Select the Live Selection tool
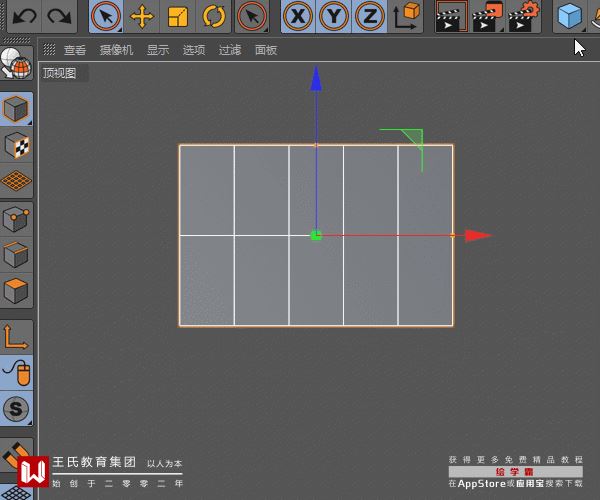Viewport: 600px width, 500px height. tap(106, 16)
